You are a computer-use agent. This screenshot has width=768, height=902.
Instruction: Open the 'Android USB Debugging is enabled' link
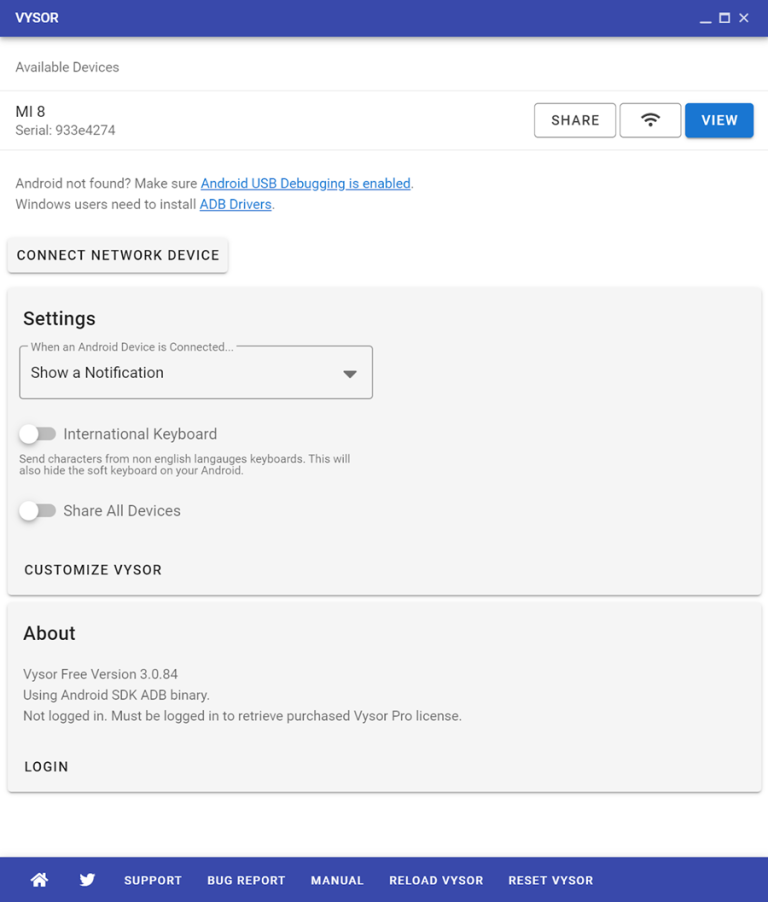pos(306,183)
